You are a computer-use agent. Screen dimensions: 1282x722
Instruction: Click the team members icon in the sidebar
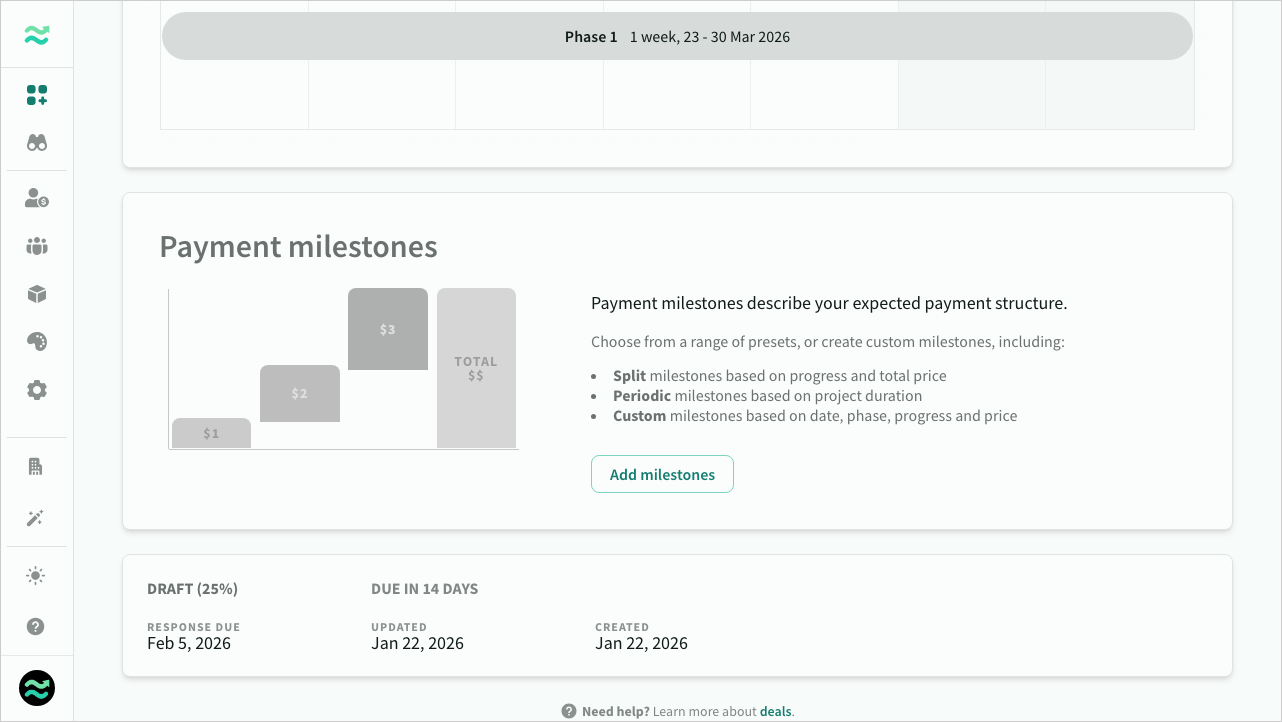[x=36, y=246]
